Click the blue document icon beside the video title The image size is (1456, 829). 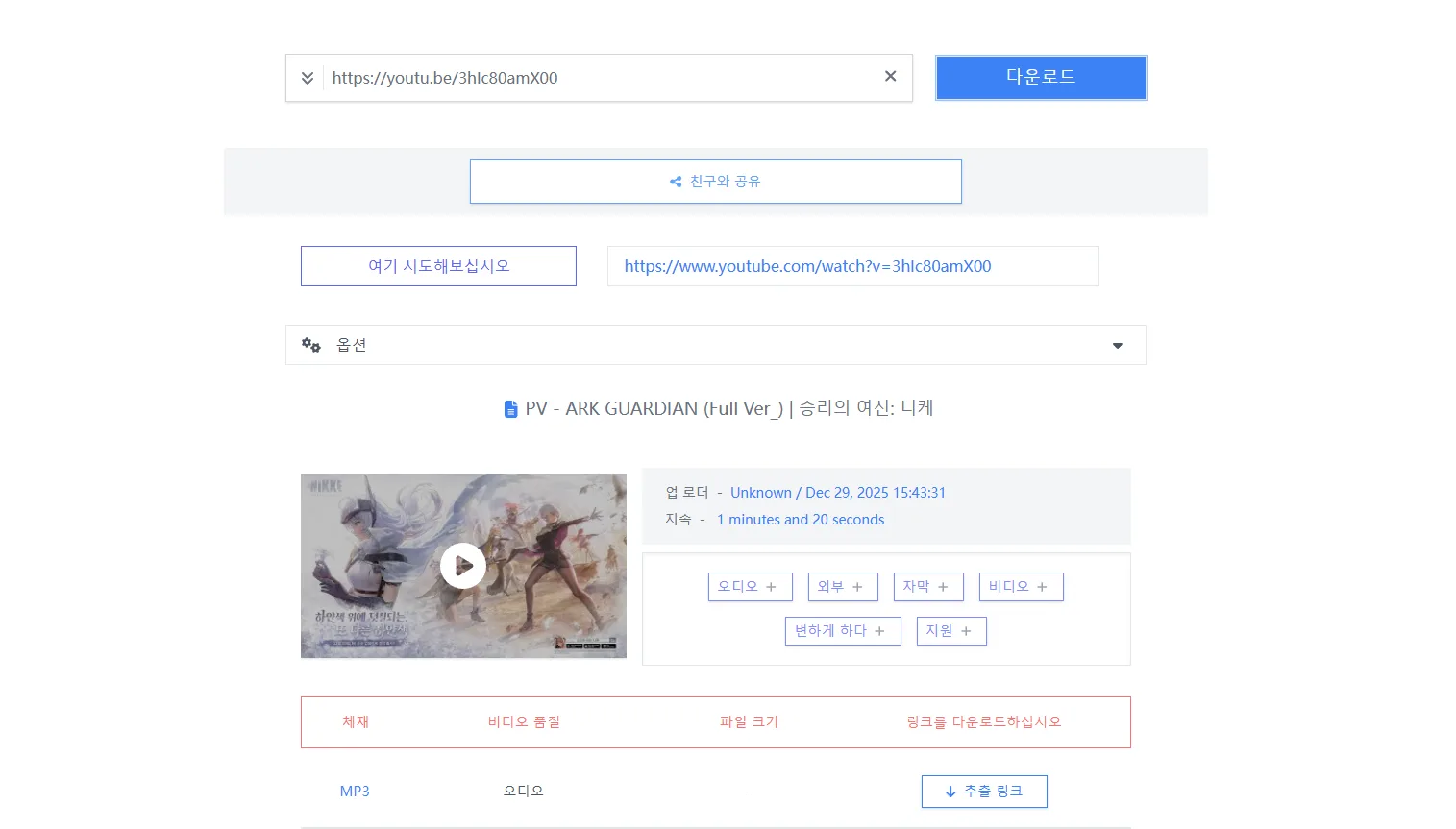click(510, 408)
